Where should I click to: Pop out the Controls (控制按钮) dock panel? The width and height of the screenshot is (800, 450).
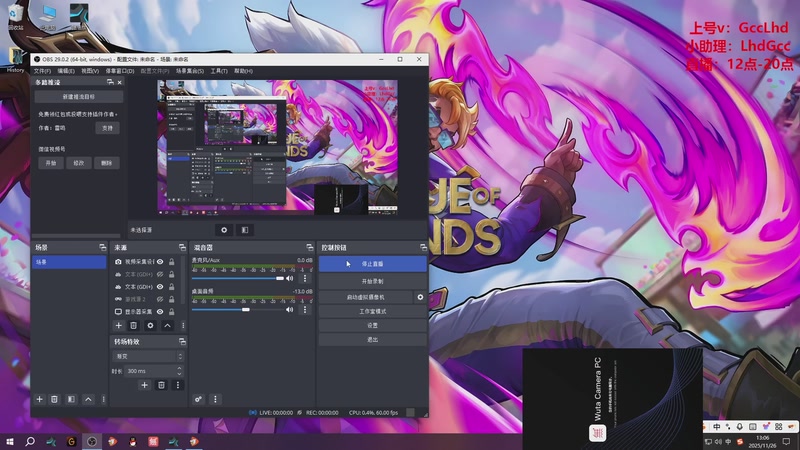[x=423, y=247]
